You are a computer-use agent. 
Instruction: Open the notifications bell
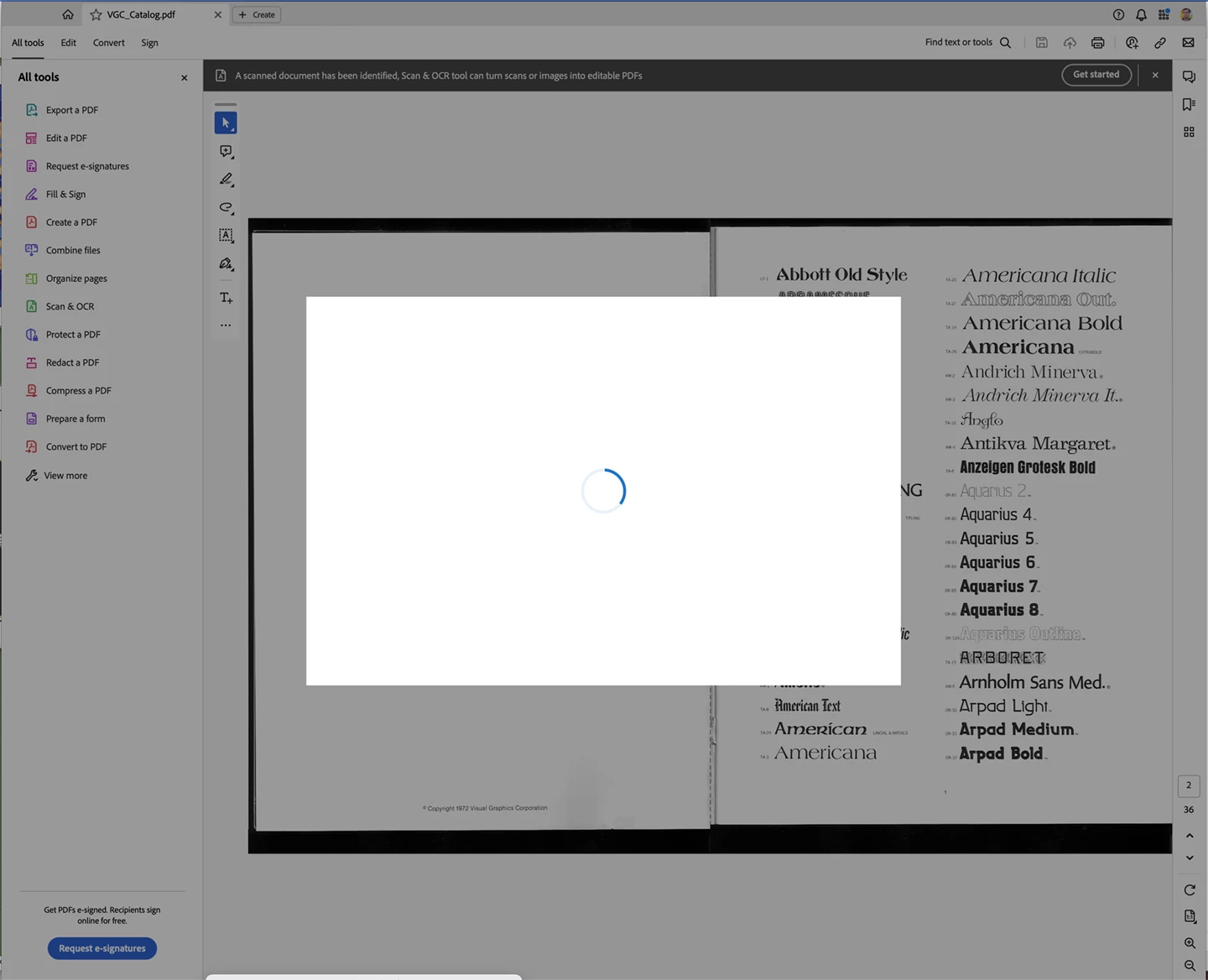click(1141, 14)
